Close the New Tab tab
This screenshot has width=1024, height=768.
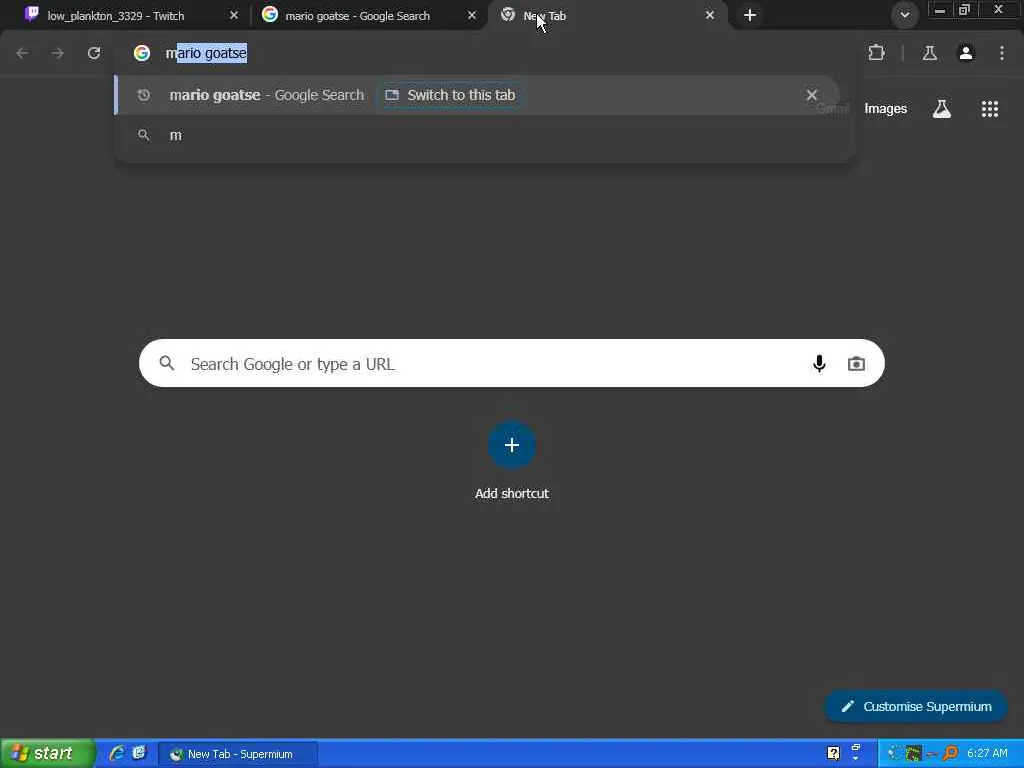coord(709,15)
